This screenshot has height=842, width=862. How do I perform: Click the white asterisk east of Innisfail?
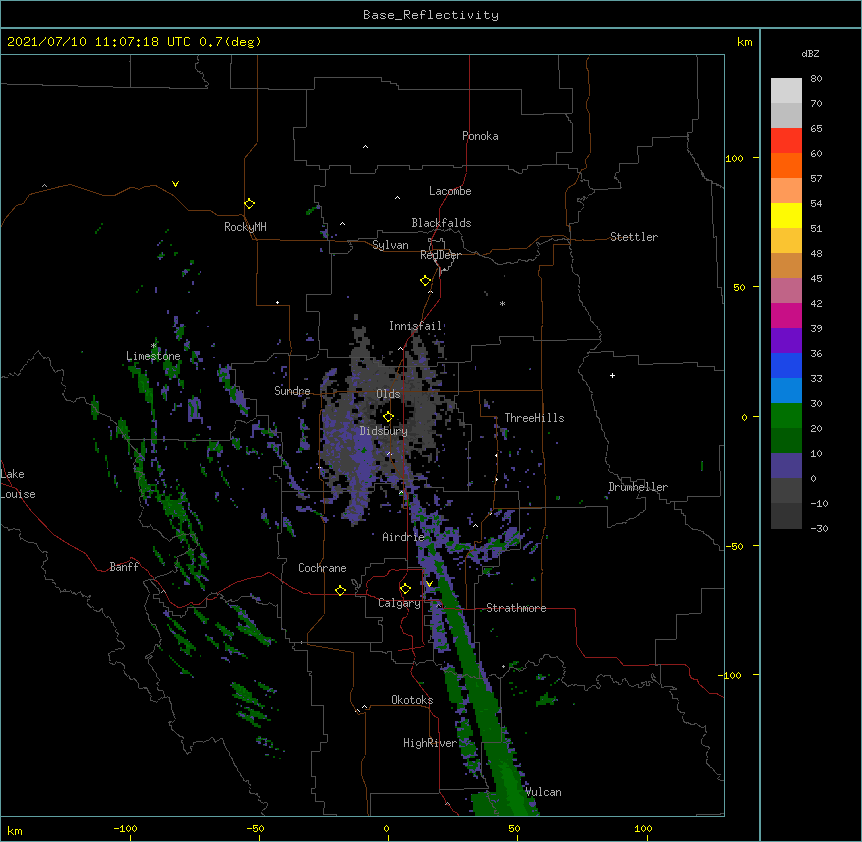(502, 303)
